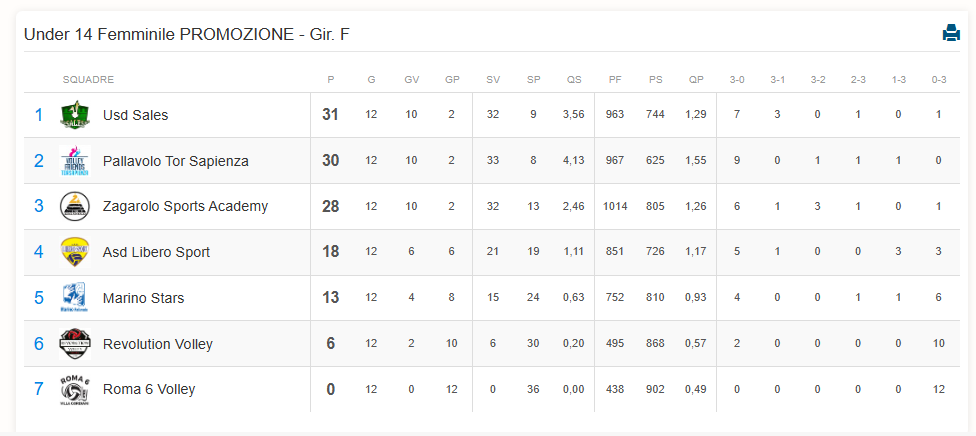
Task: Click the Asd Libero Sport logo
Action: pos(75,252)
